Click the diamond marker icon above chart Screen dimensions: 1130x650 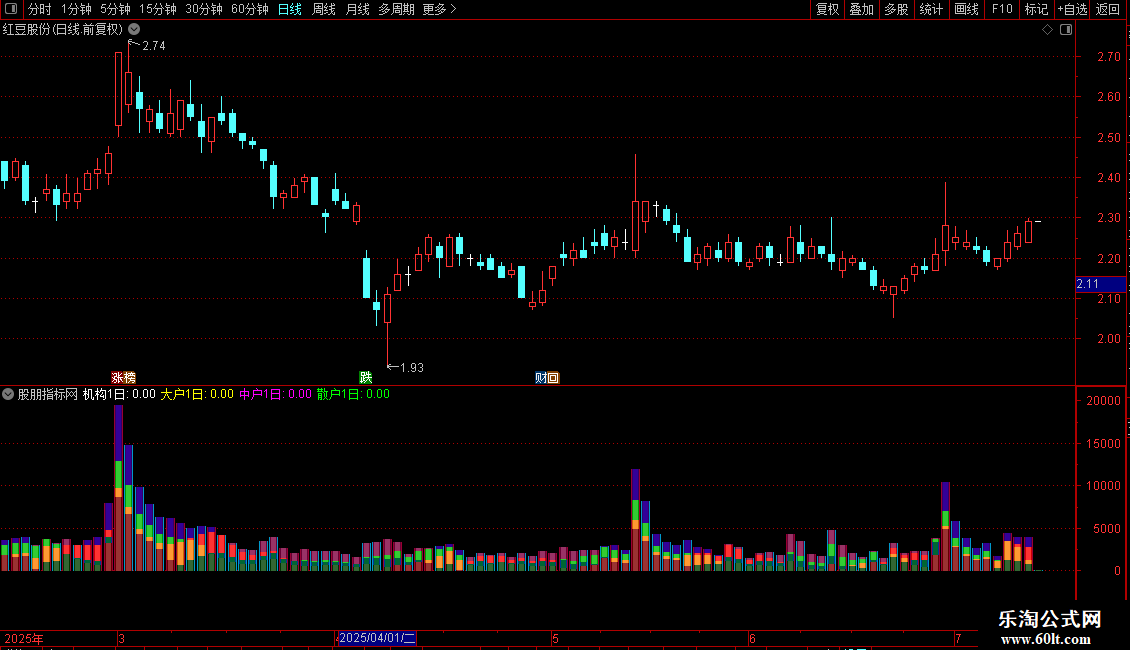pyautogui.click(x=1048, y=30)
